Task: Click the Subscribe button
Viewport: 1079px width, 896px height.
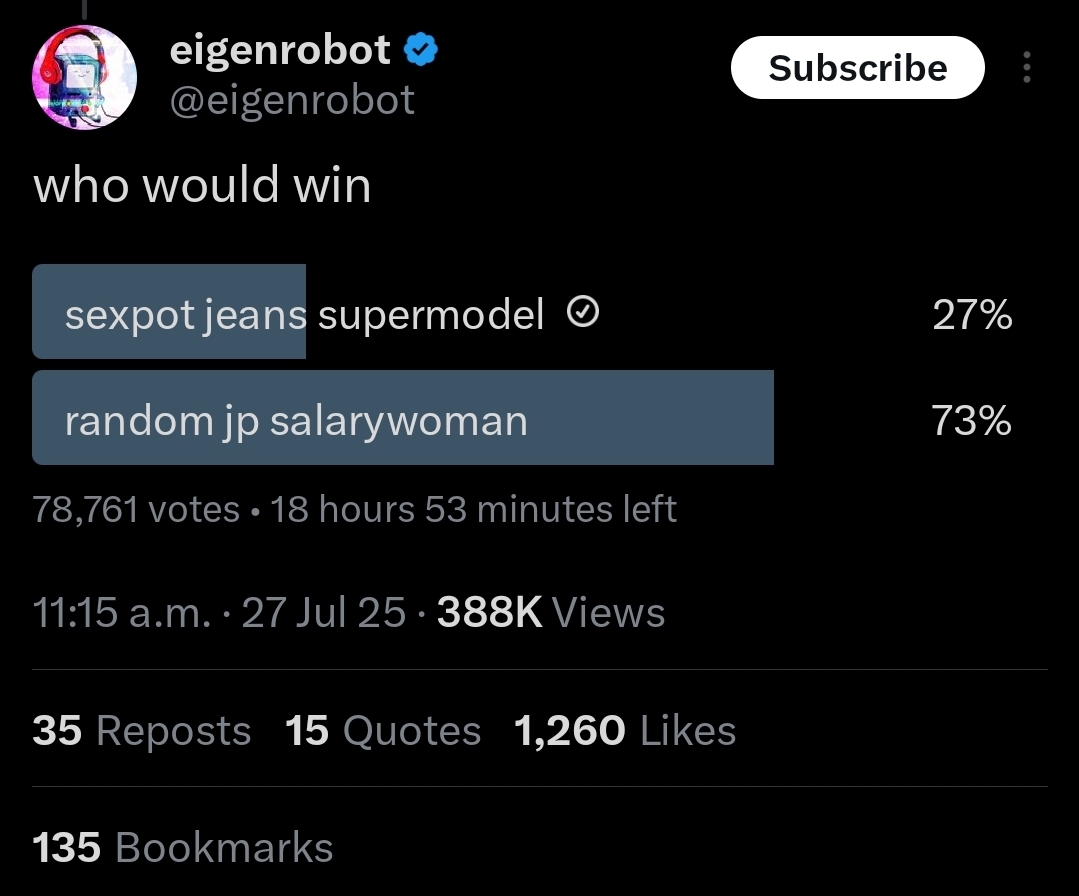Action: 857,67
